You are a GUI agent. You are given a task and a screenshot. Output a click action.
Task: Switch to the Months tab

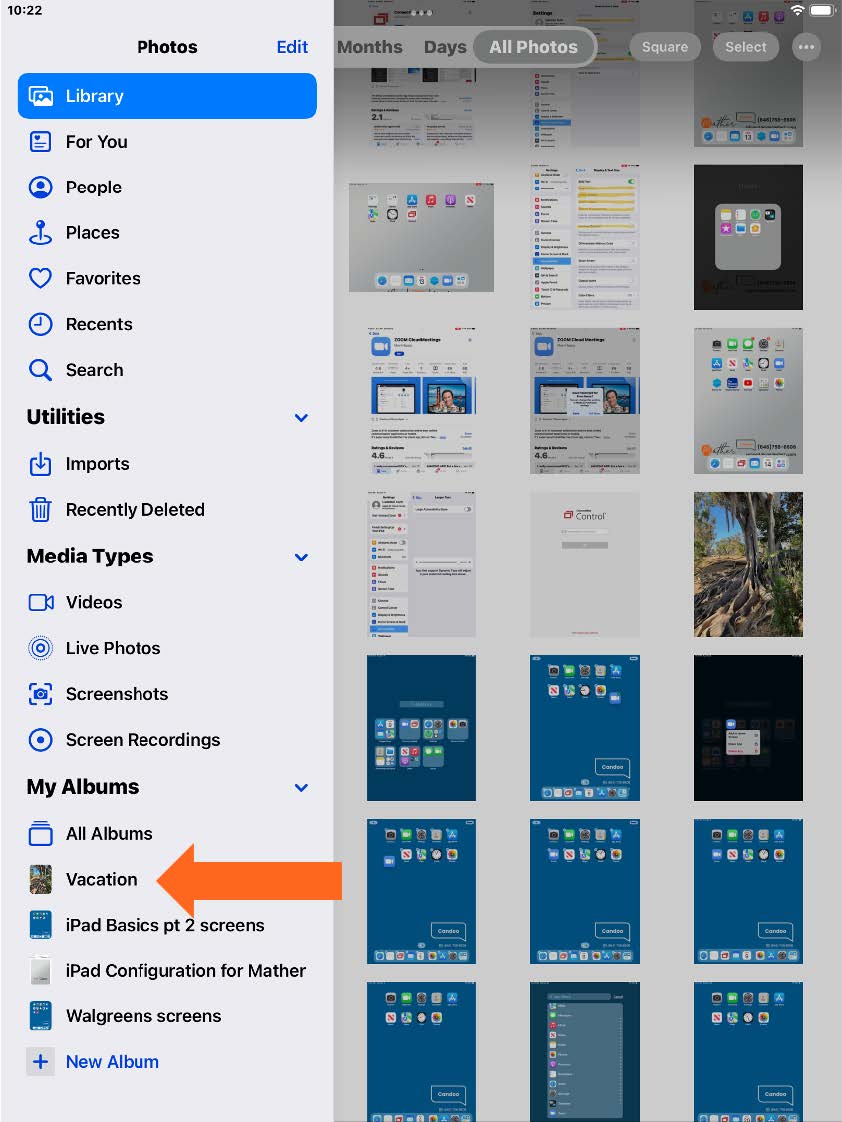(x=370, y=47)
